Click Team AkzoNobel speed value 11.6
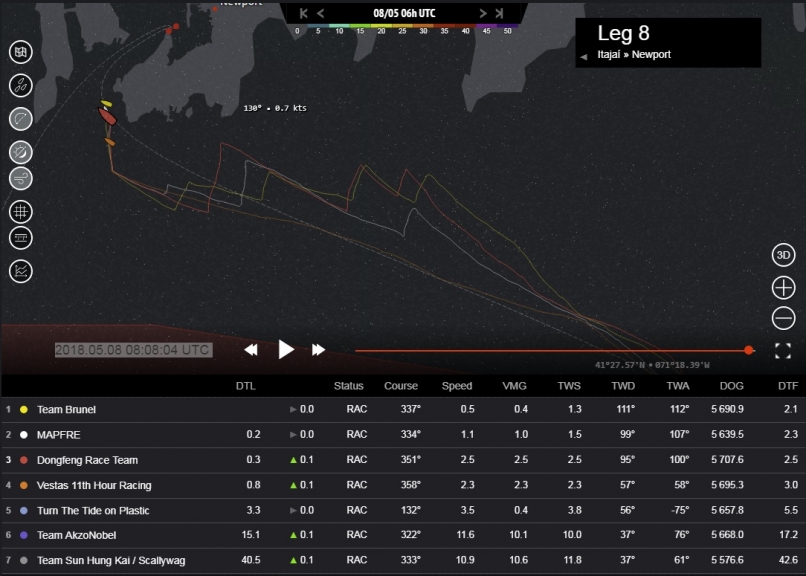The width and height of the screenshot is (806, 576). [465, 535]
